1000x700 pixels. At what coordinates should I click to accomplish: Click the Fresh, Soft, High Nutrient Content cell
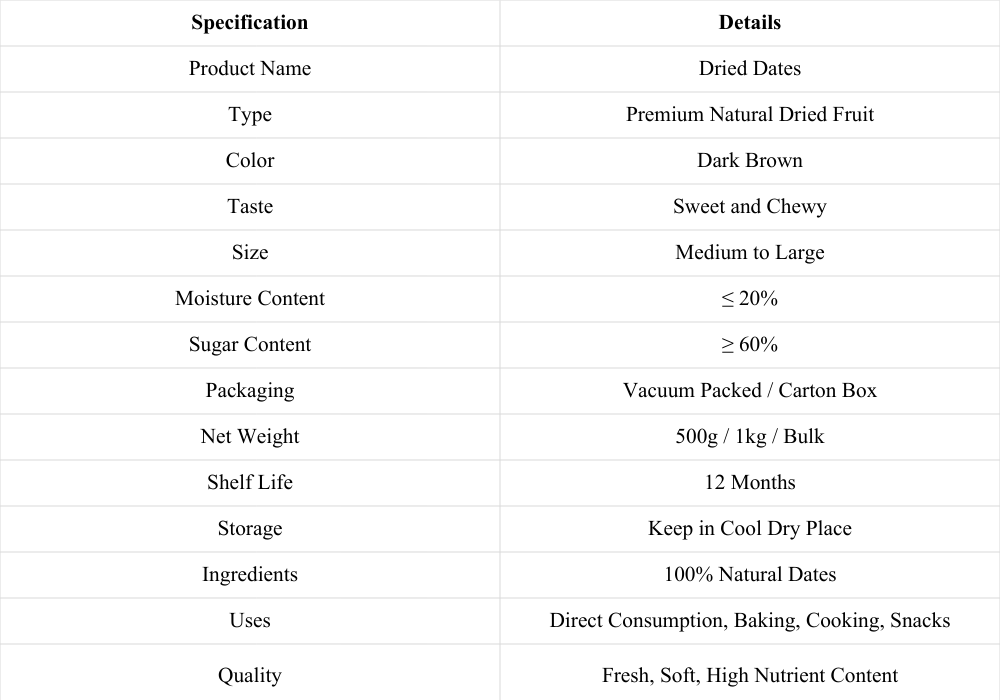(749, 674)
